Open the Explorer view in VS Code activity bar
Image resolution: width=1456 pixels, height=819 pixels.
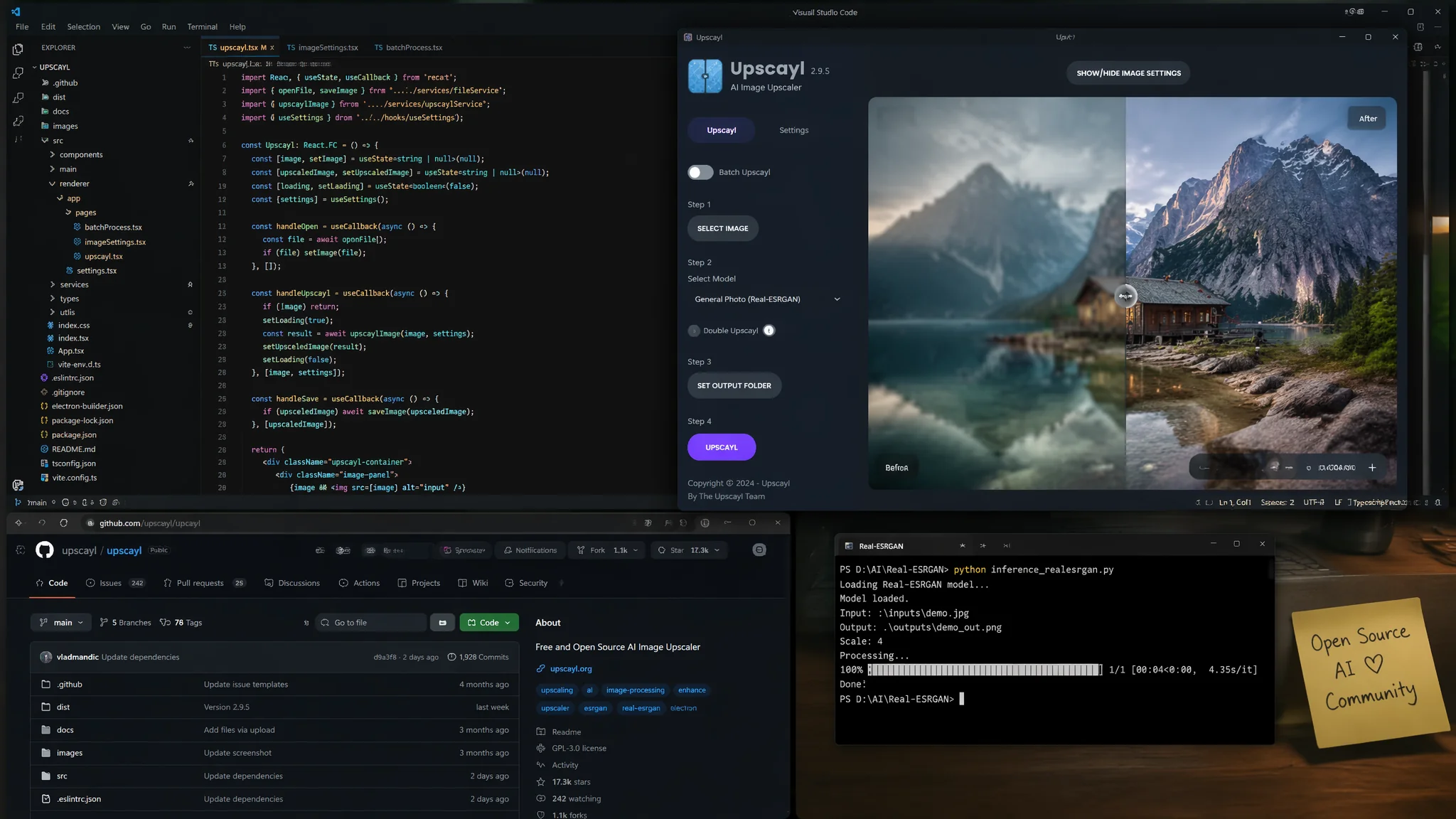click(18, 49)
